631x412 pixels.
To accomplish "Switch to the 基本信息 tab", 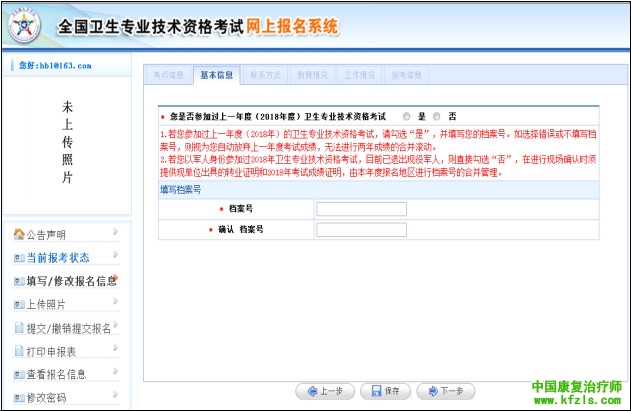I will pos(217,75).
